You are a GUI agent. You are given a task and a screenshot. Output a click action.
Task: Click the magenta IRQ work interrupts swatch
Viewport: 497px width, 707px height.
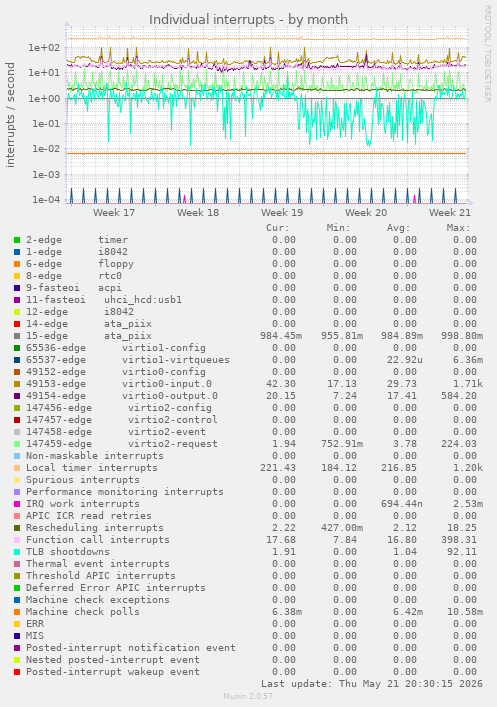click(17, 504)
